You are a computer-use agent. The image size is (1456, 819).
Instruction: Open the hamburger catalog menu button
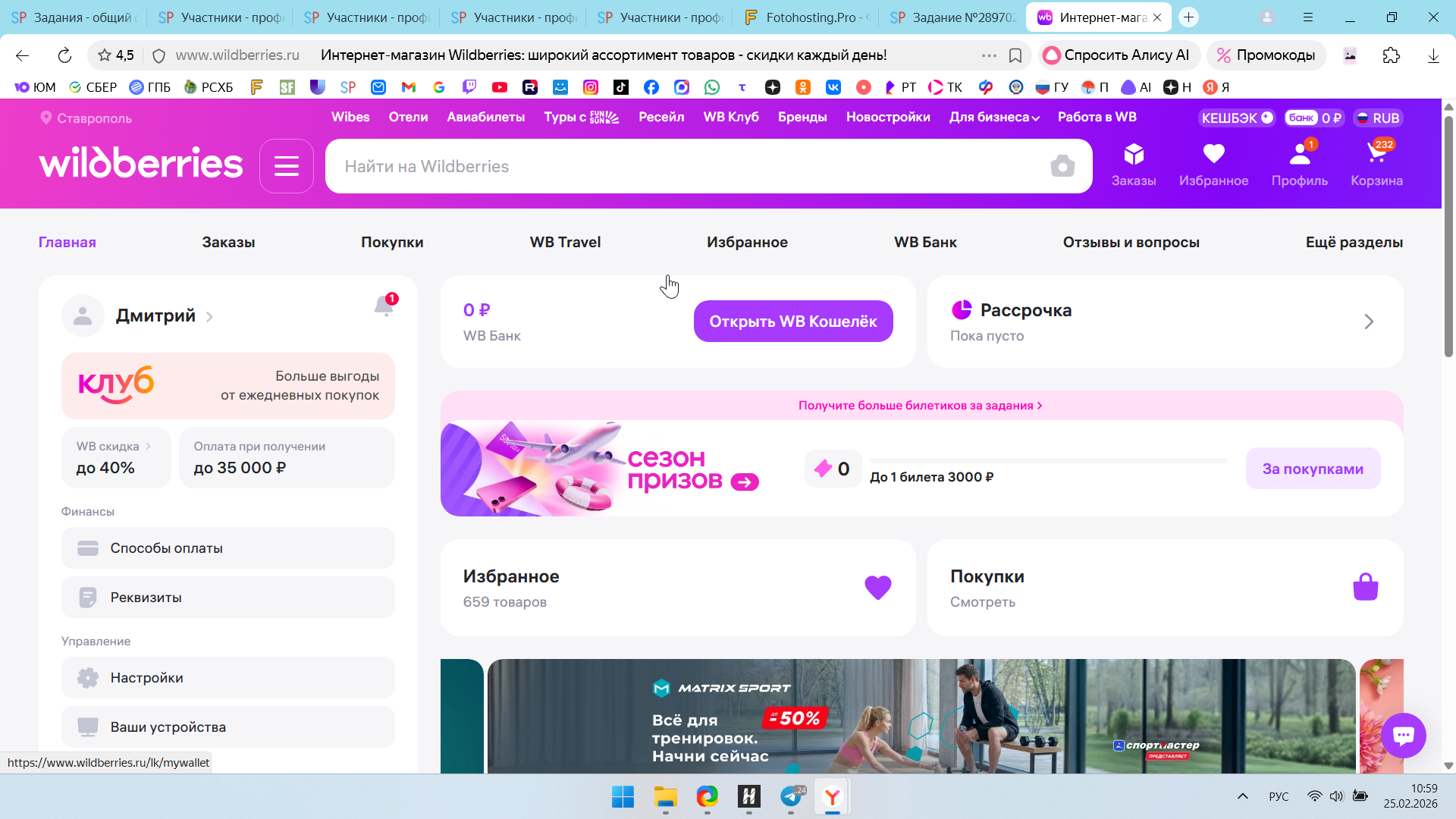pos(287,166)
